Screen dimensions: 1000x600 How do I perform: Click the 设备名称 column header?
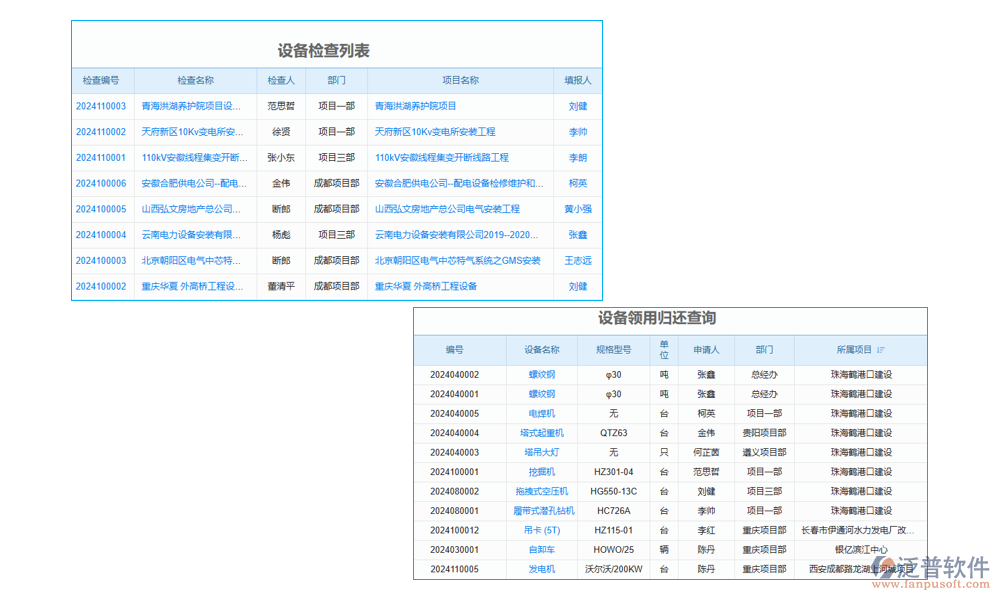(x=541, y=350)
